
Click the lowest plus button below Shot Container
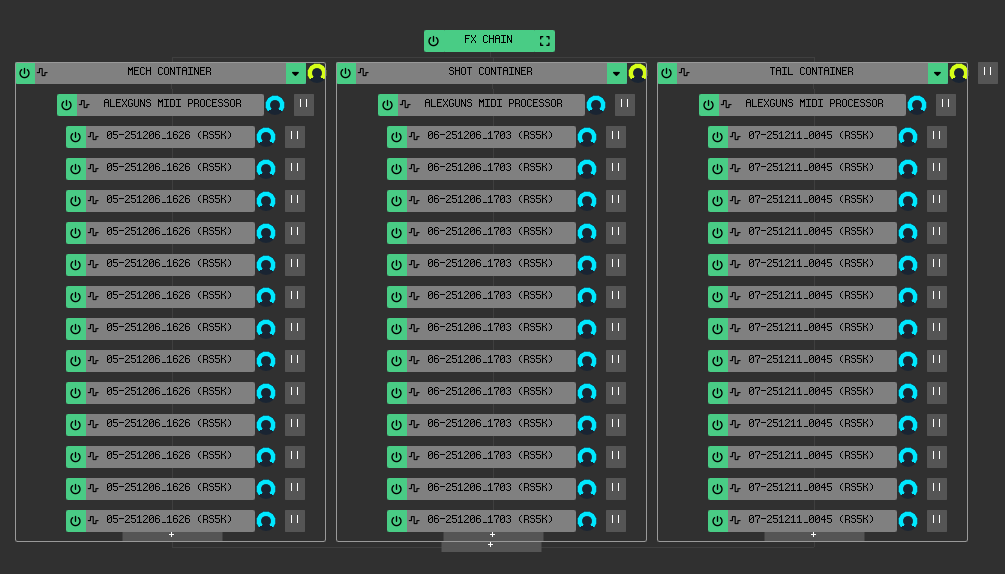coord(491,546)
